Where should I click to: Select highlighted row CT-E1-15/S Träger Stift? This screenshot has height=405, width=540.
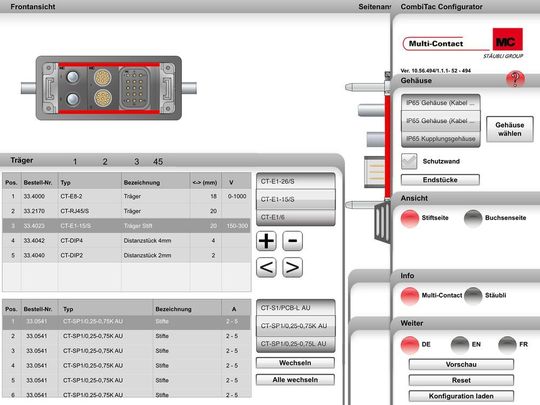tap(127, 226)
